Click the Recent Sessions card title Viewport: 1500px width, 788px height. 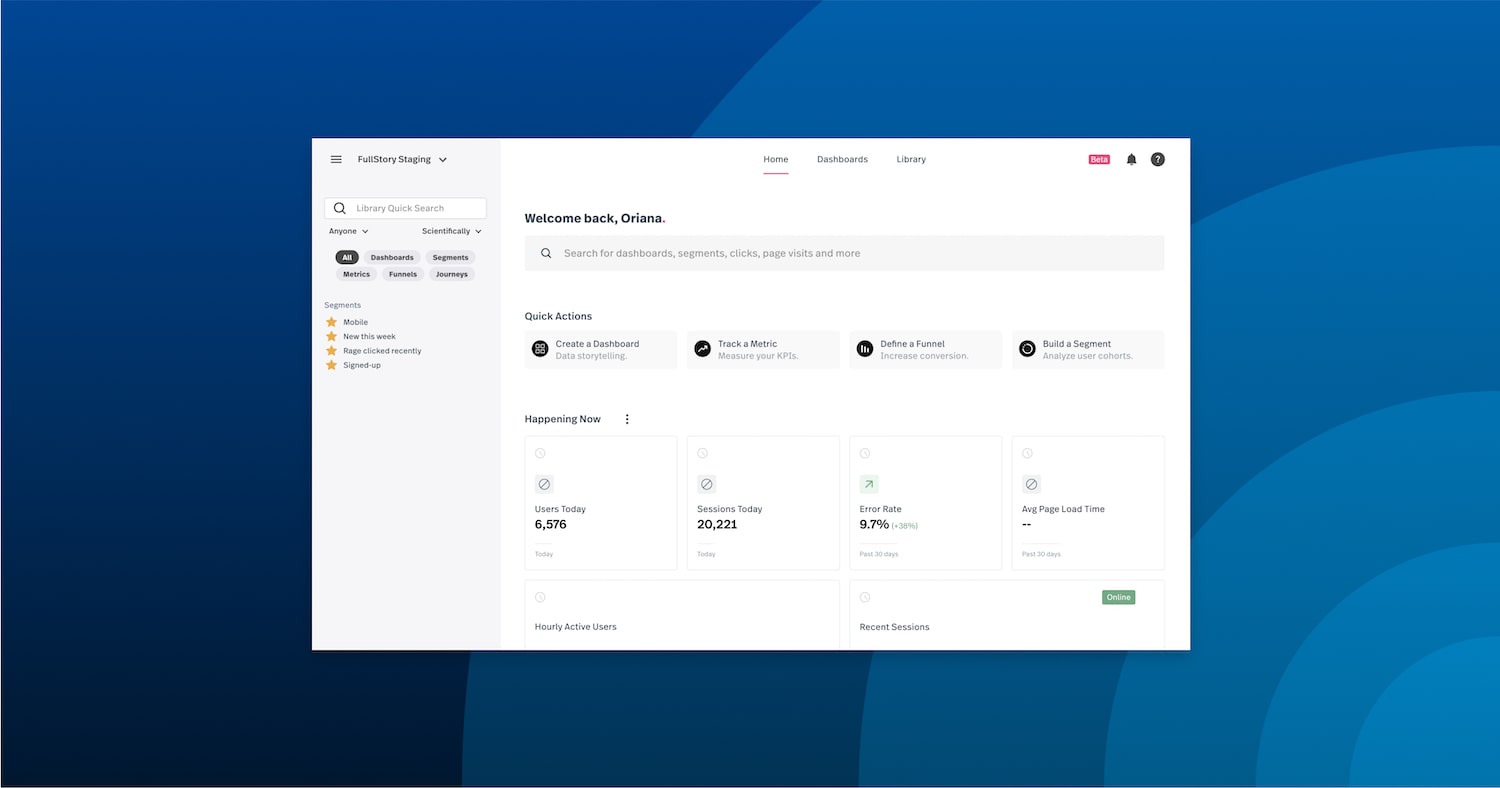click(x=894, y=627)
